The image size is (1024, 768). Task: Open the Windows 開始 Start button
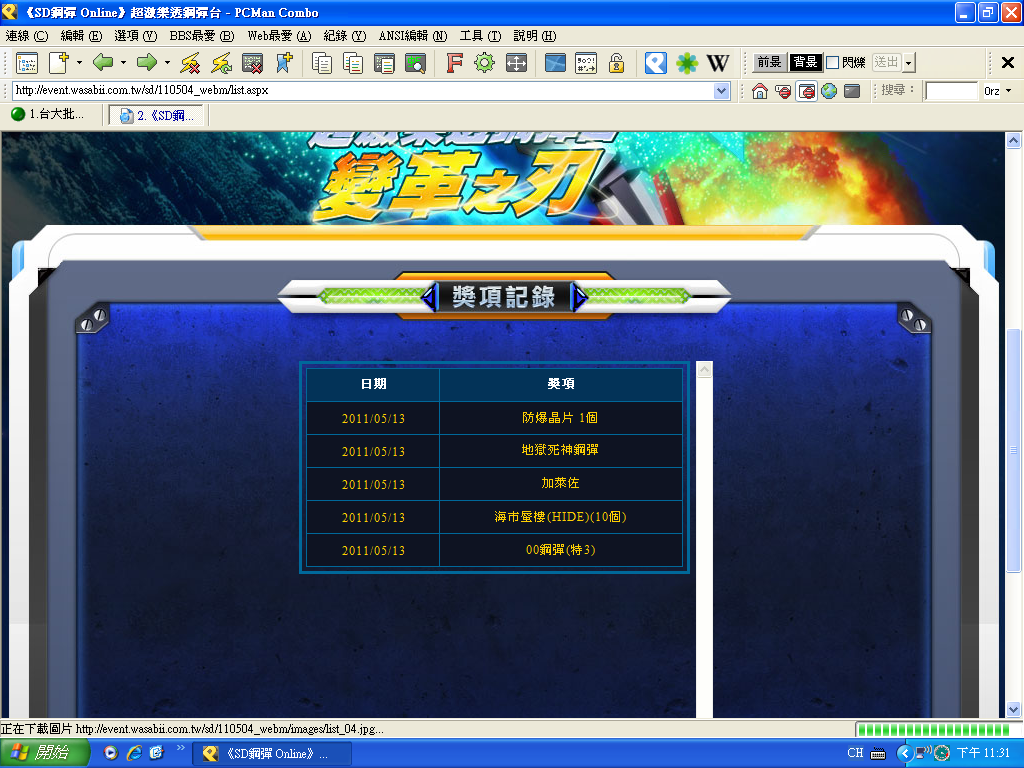tap(43, 754)
